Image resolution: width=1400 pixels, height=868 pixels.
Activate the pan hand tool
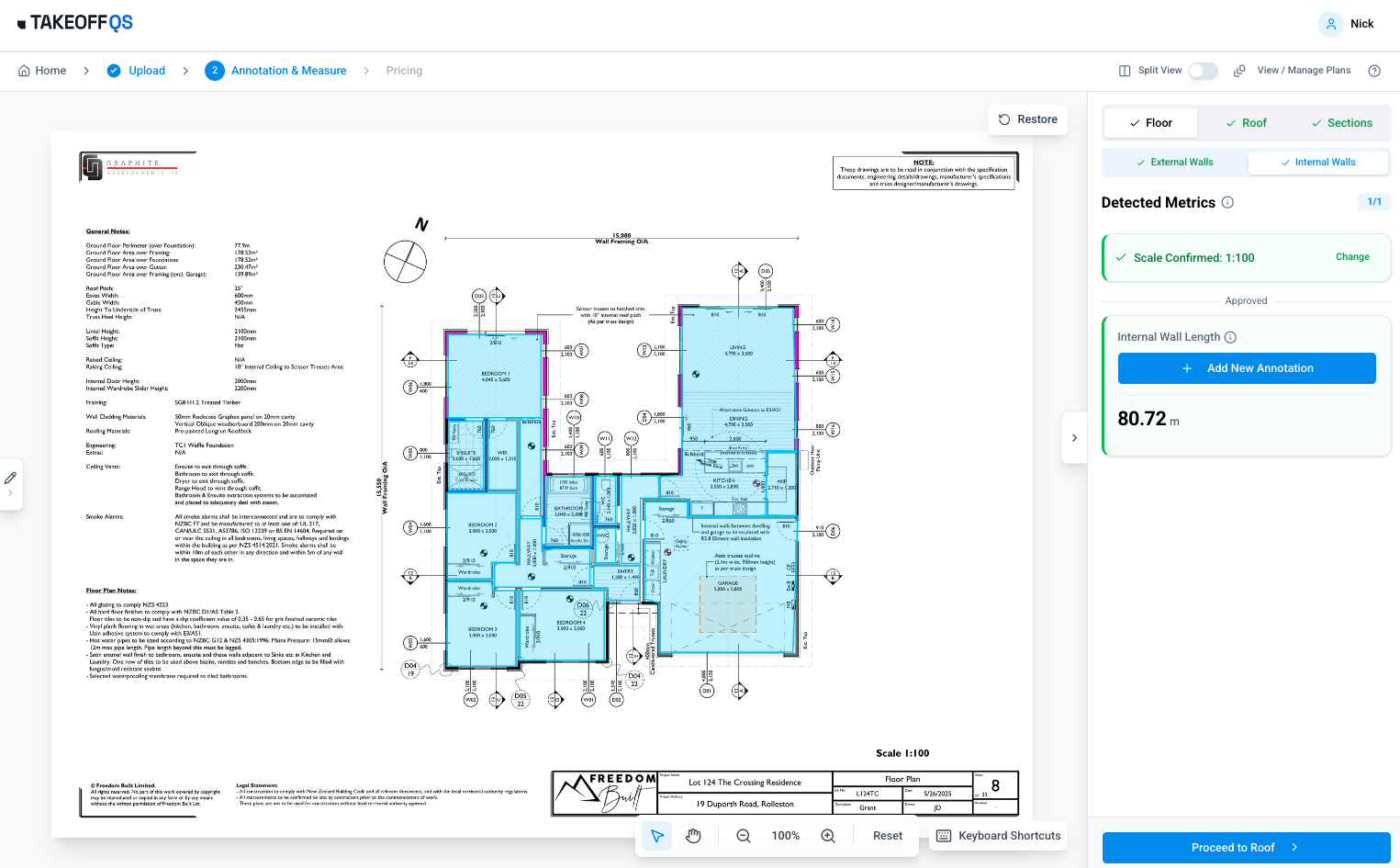tap(693, 836)
